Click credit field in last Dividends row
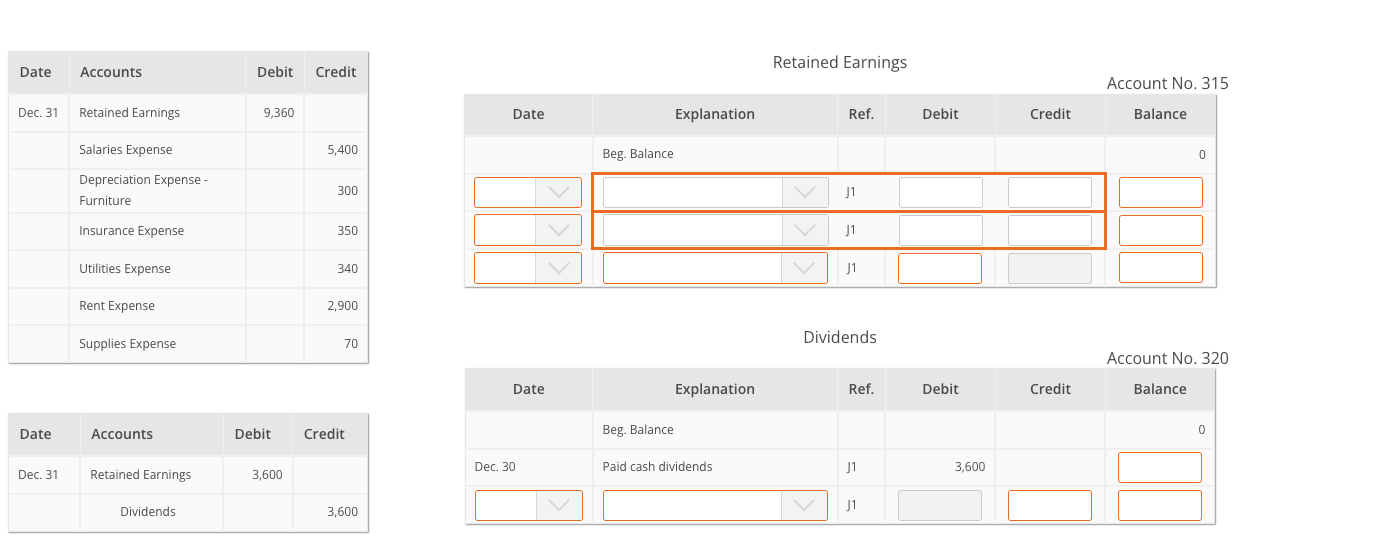 pyautogui.click(x=1050, y=505)
